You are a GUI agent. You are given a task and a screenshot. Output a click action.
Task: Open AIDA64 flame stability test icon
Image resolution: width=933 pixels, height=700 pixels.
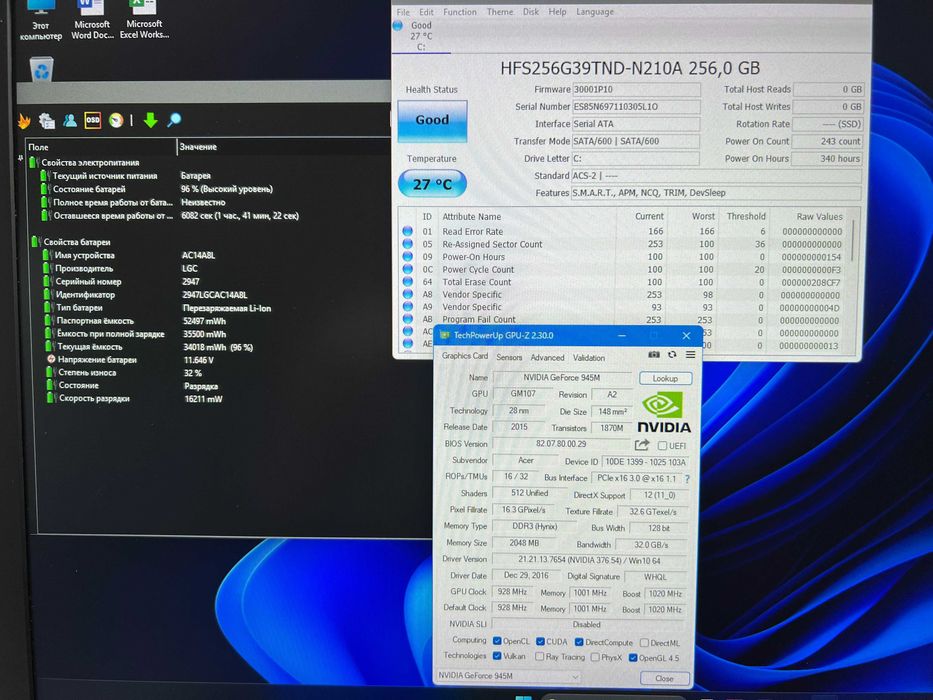point(24,121)
